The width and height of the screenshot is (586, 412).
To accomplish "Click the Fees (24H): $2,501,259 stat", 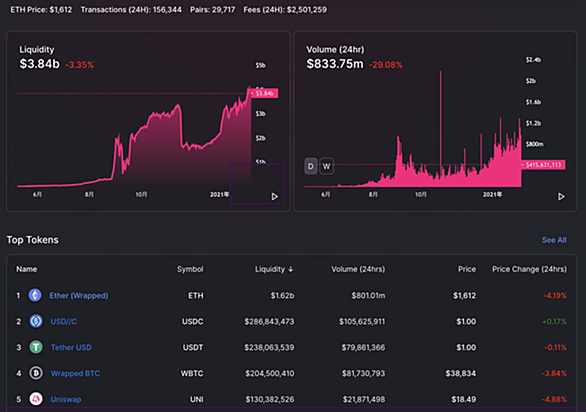I will point(285,10).
